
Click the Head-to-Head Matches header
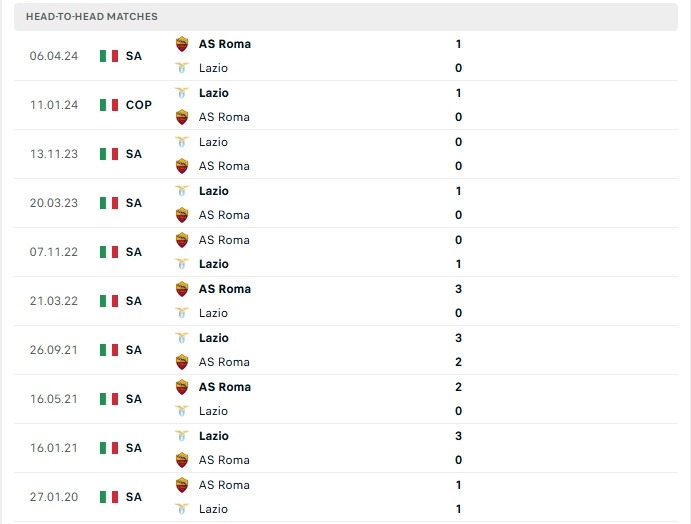[92, 17]
